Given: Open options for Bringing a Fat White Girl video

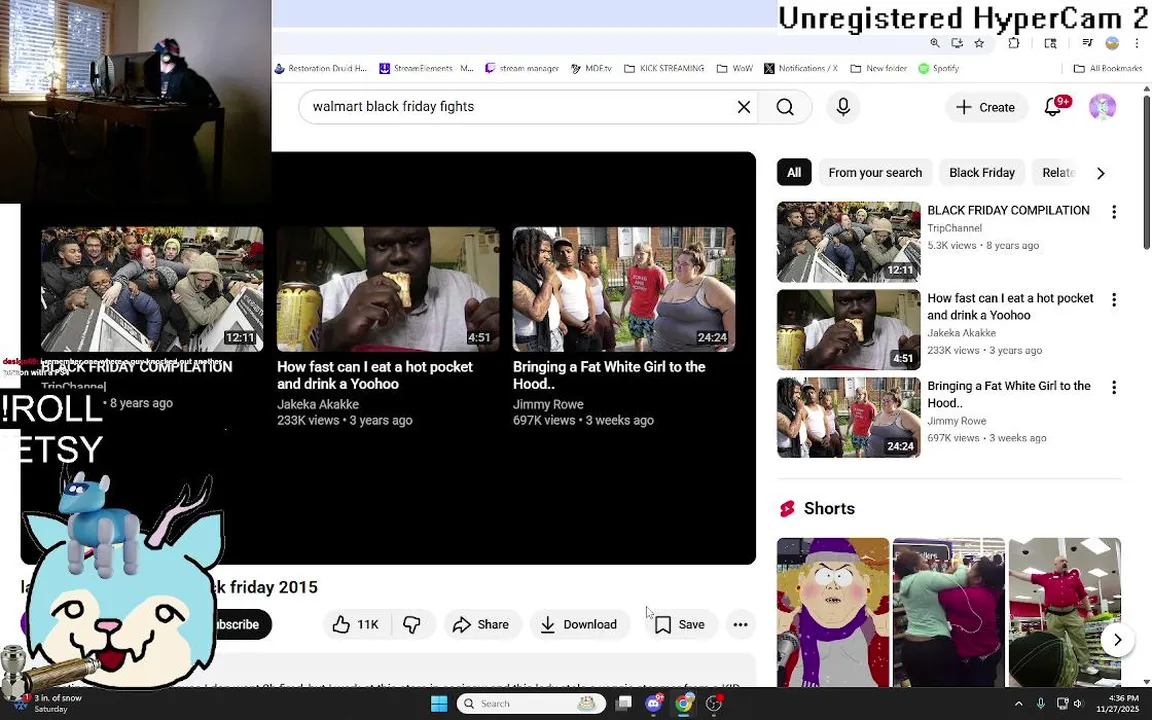Looking at the screenshot, I should pyautogui.click(x=1114, y=387).
